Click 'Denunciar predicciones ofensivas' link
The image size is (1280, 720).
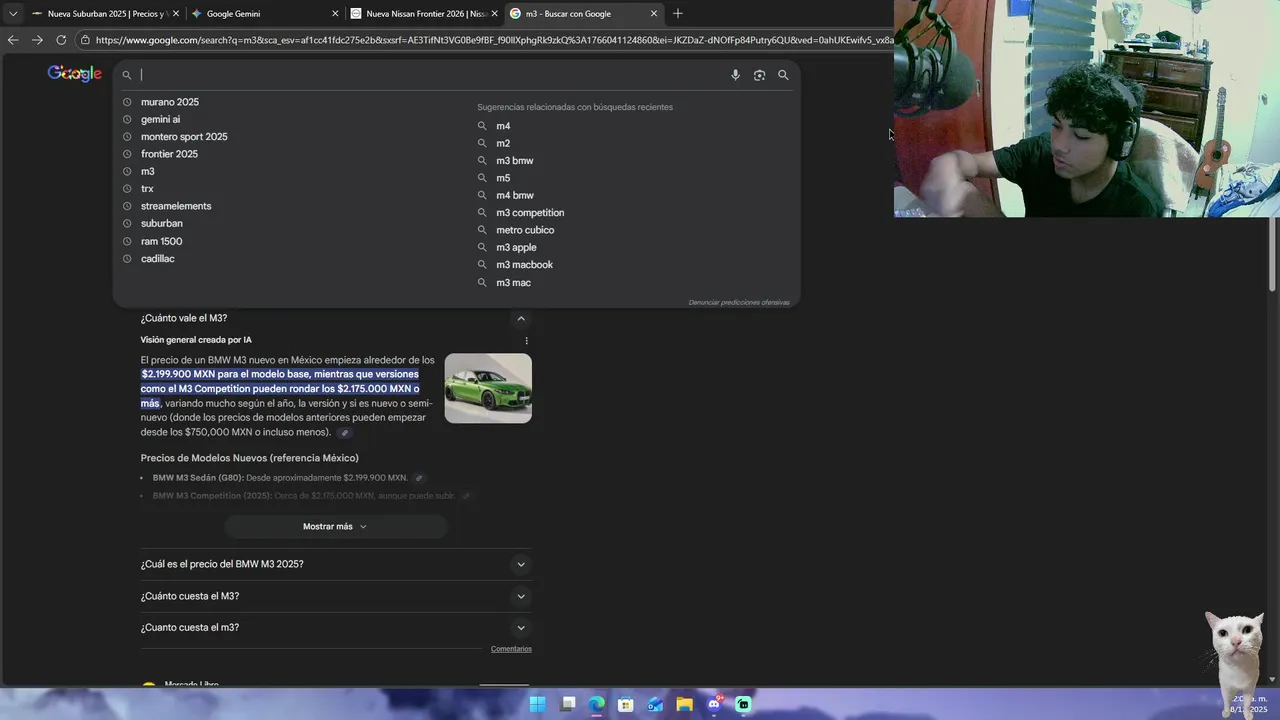[x=739, y=302]
